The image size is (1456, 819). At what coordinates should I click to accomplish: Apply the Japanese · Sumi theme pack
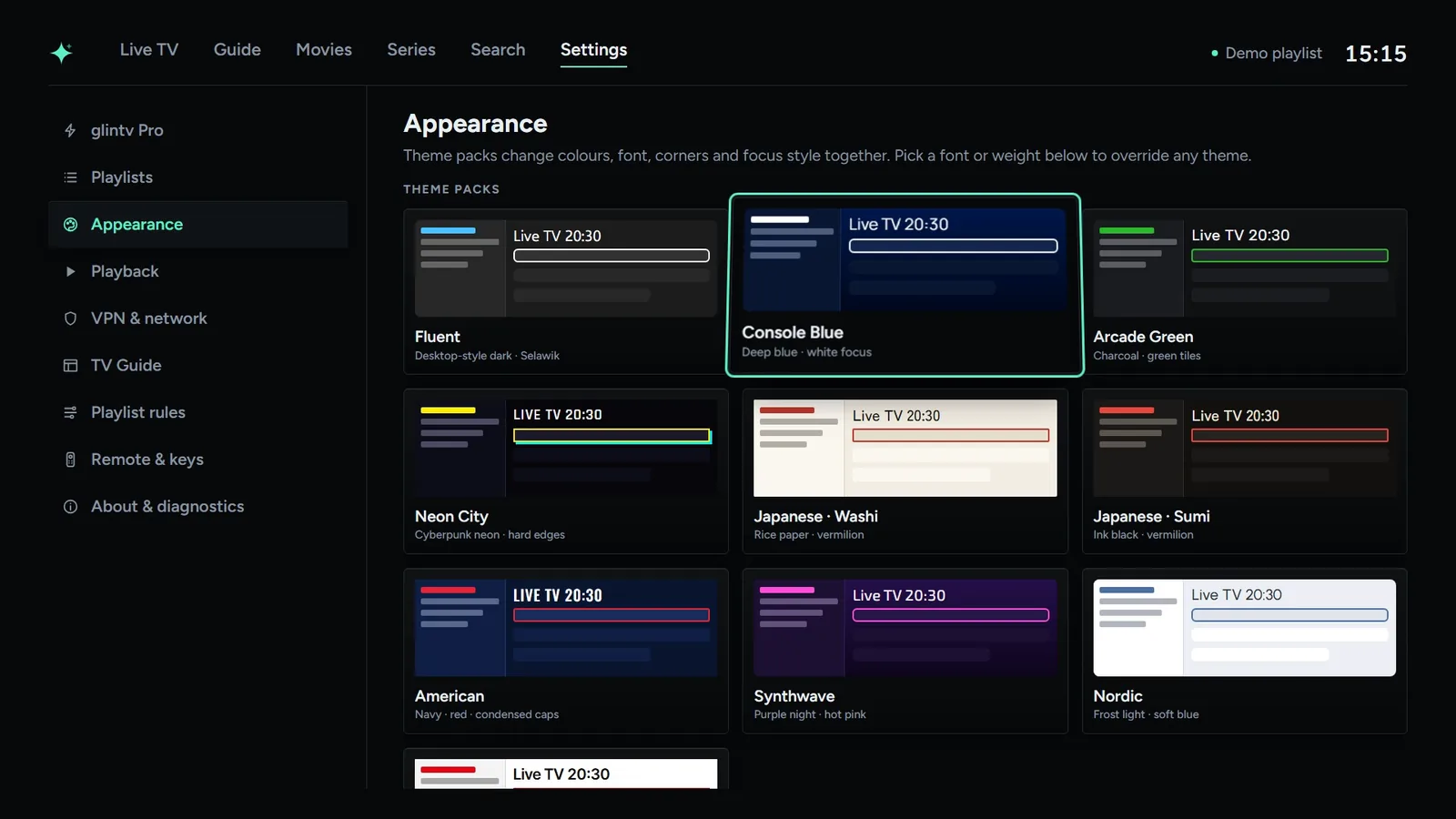1244,471
